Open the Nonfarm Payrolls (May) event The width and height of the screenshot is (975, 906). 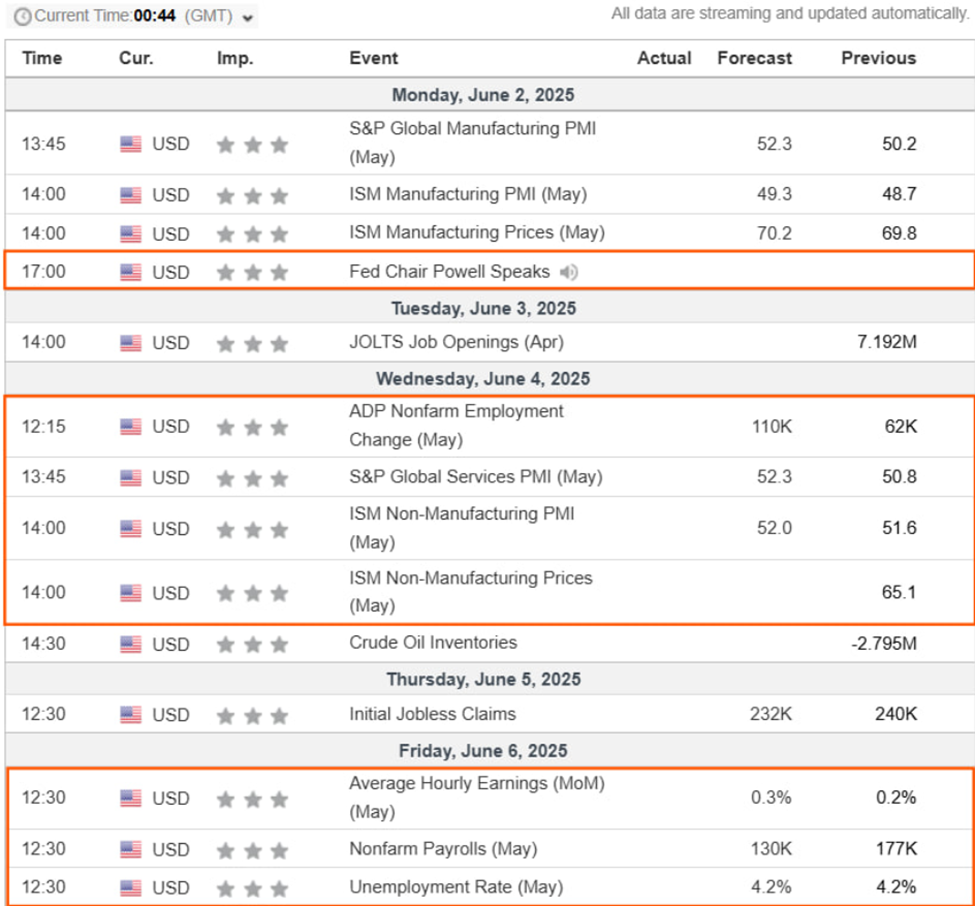(x=443, y=849)
